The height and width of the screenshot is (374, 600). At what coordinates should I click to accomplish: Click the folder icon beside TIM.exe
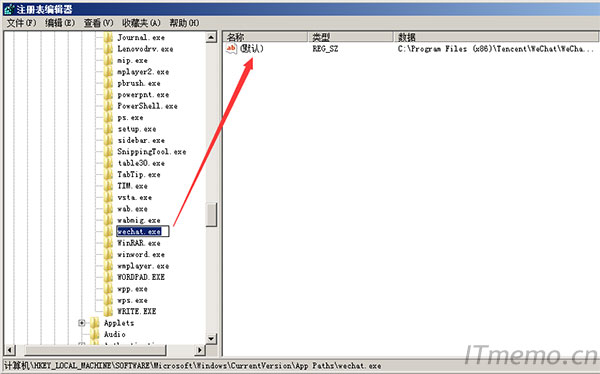coord(108,186)
